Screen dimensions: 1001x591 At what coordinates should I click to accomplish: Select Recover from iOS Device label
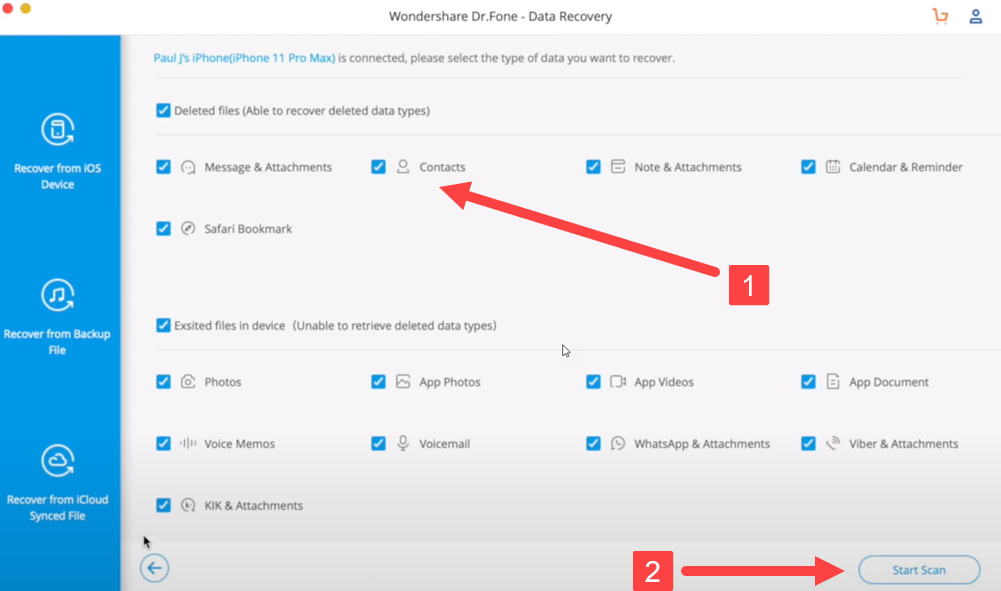(57, 176)
